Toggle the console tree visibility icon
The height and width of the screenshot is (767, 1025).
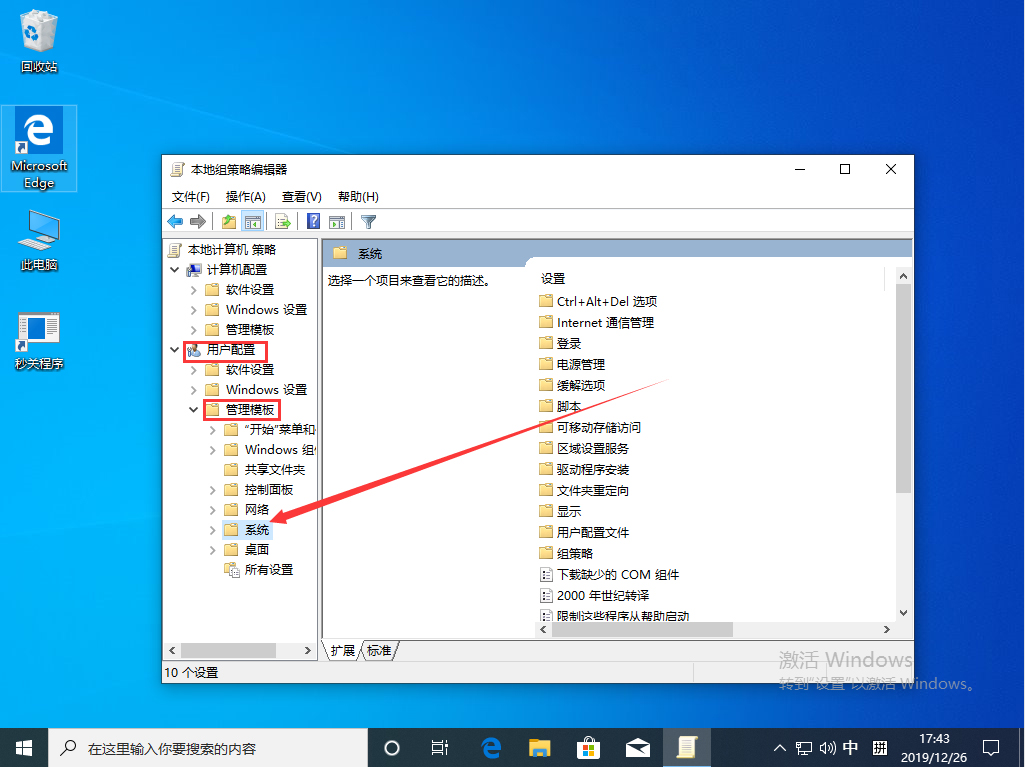coord(252,221)
